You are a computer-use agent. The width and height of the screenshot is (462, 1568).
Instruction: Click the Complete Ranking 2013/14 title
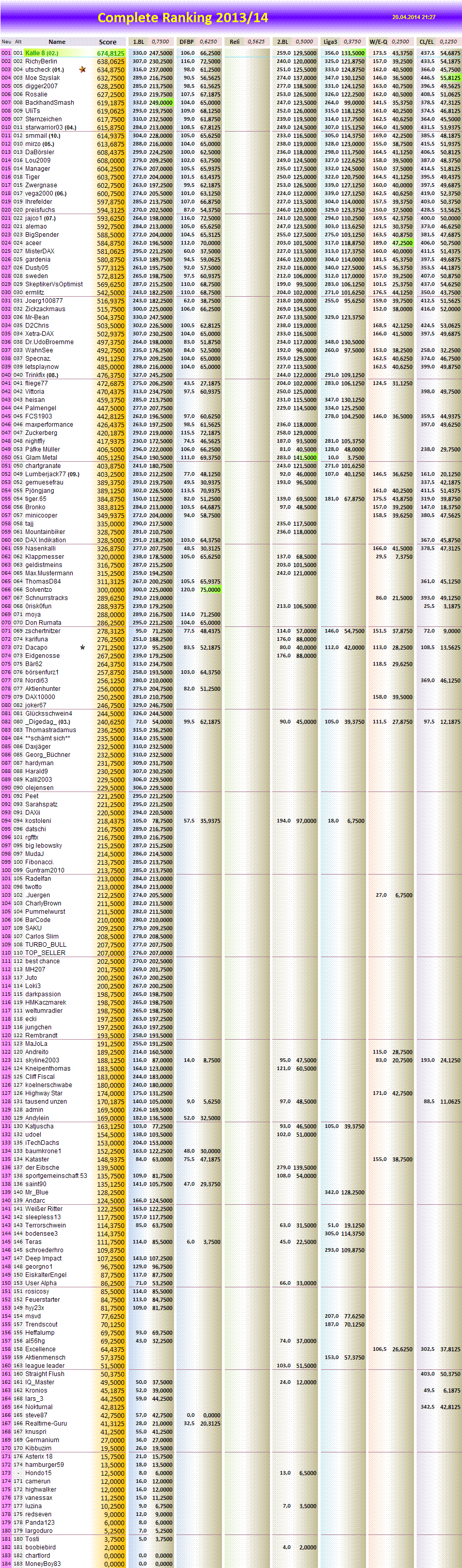pyautogui.click(x=183, y=18)
